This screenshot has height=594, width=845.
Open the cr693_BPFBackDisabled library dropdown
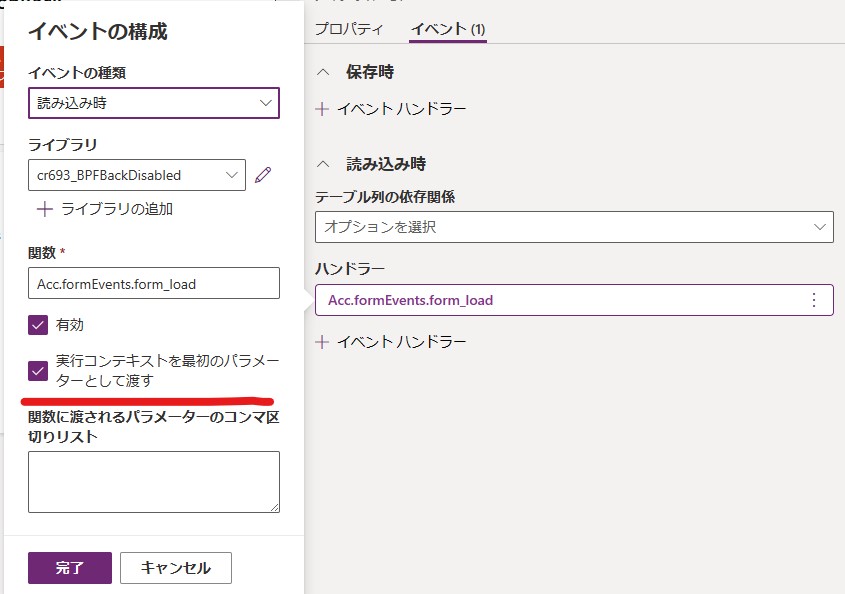[x=137, y=175]
